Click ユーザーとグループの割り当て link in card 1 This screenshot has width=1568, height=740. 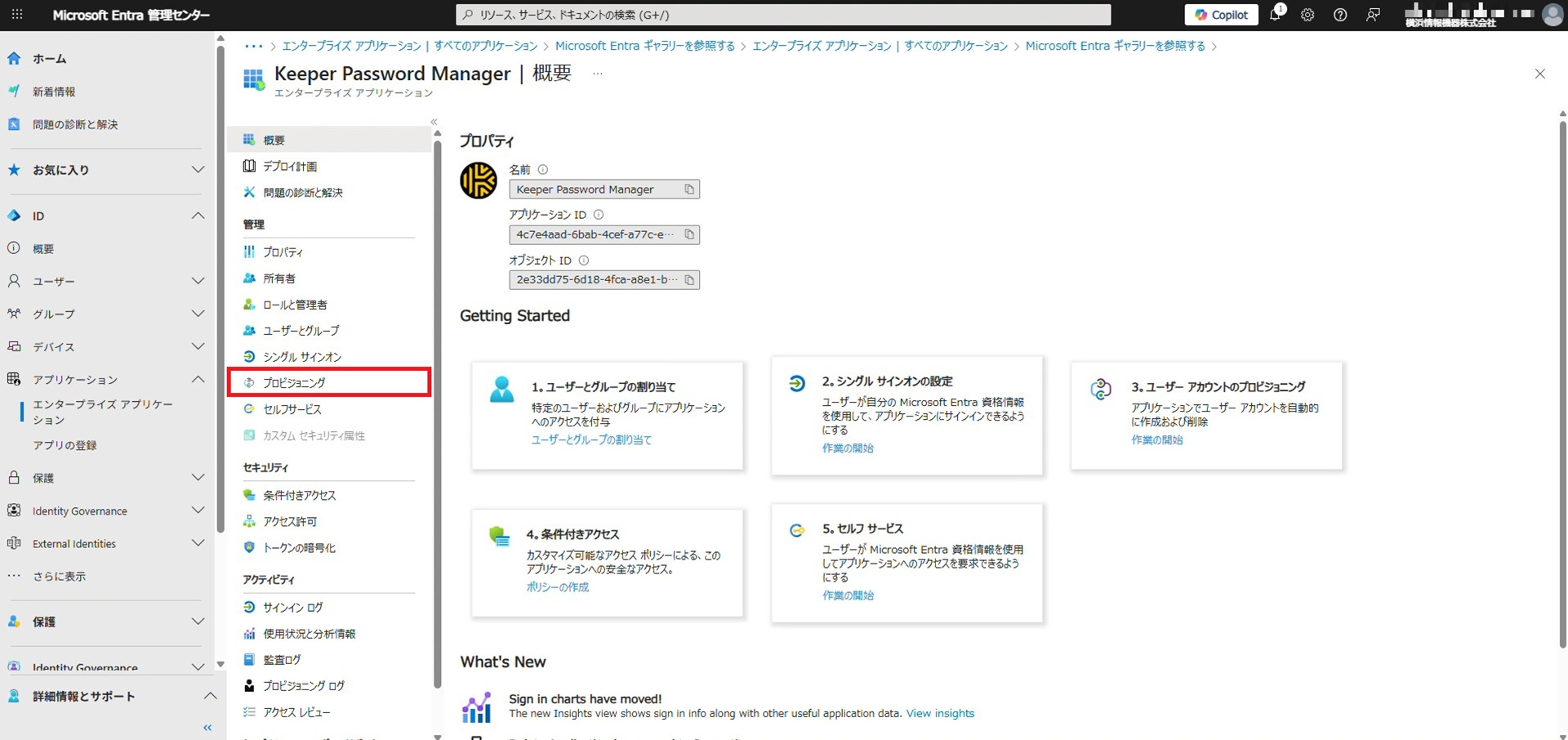[x=591, y=439]
